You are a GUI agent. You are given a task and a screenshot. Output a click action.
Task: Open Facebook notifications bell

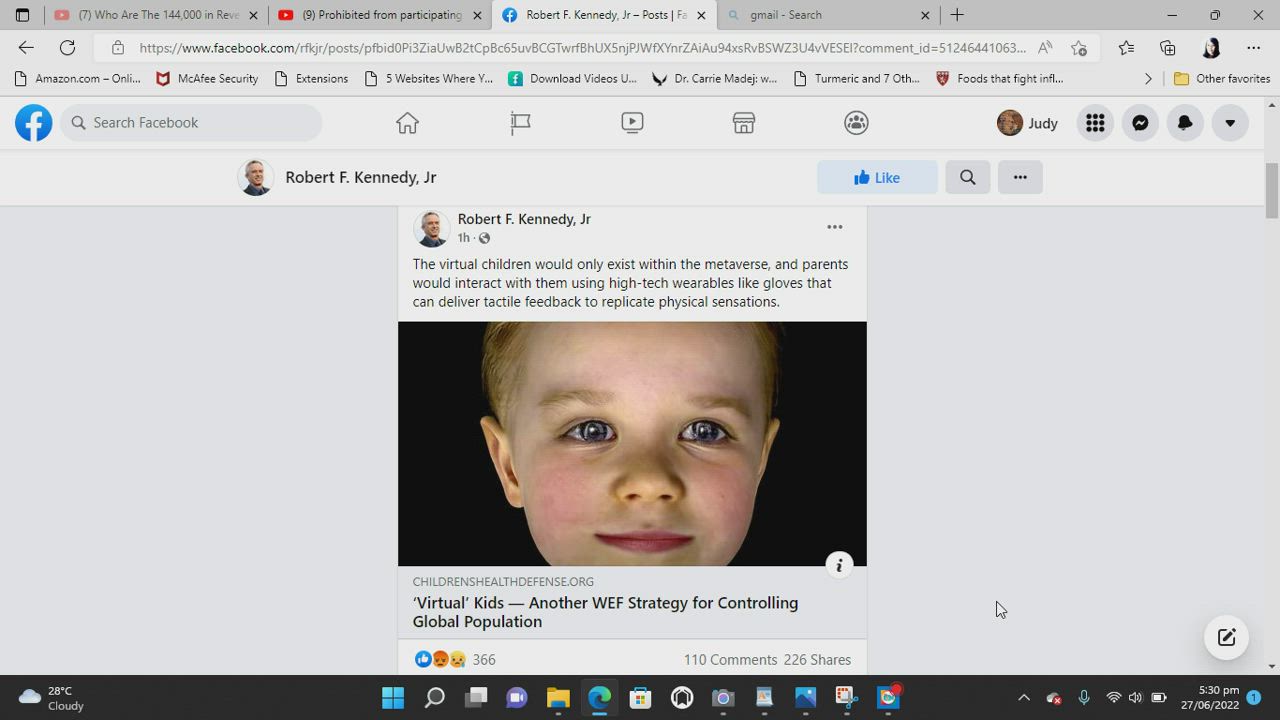pos(1185,123)
